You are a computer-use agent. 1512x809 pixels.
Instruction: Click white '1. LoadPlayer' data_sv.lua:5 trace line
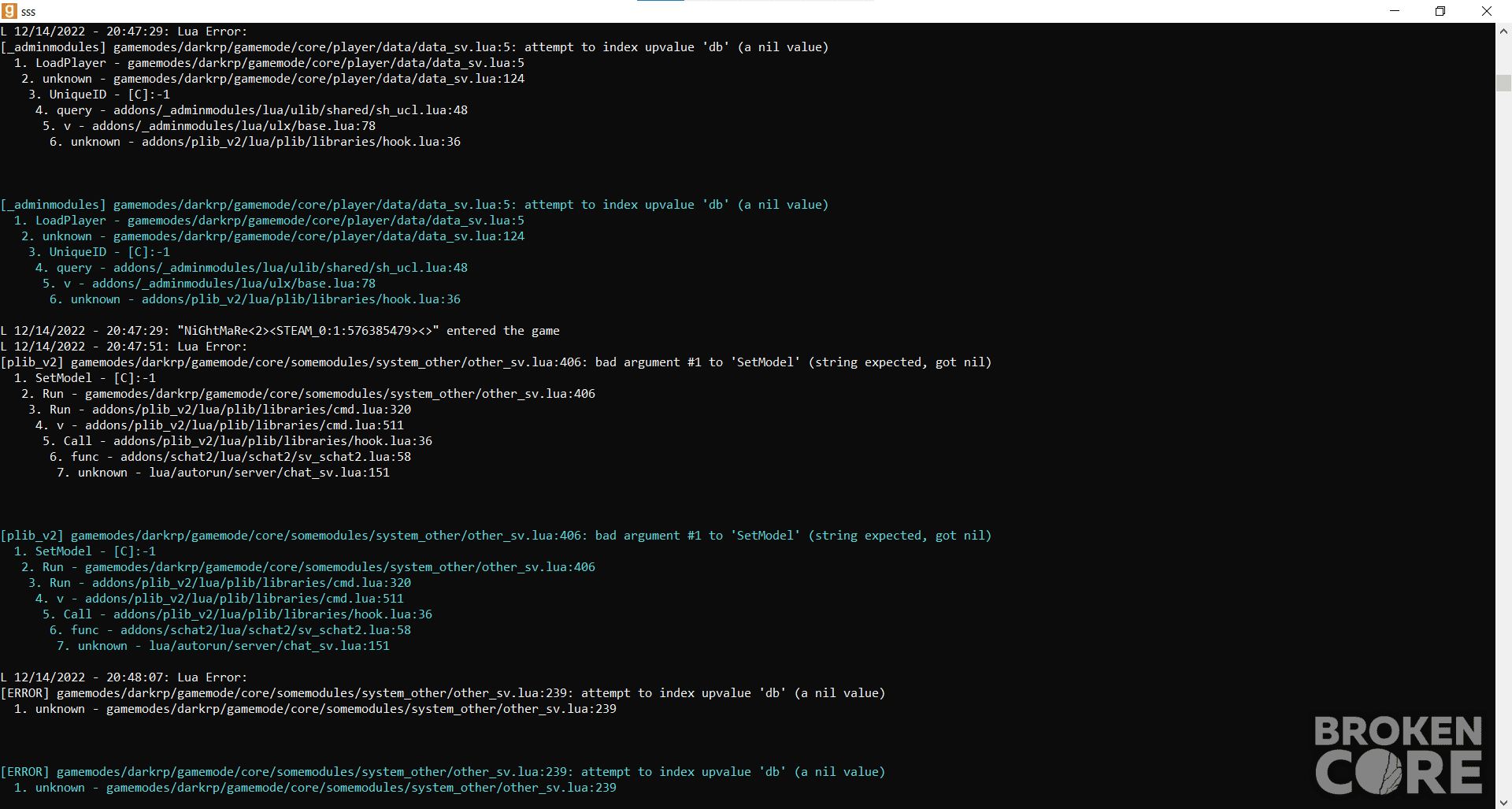[269, 63]
